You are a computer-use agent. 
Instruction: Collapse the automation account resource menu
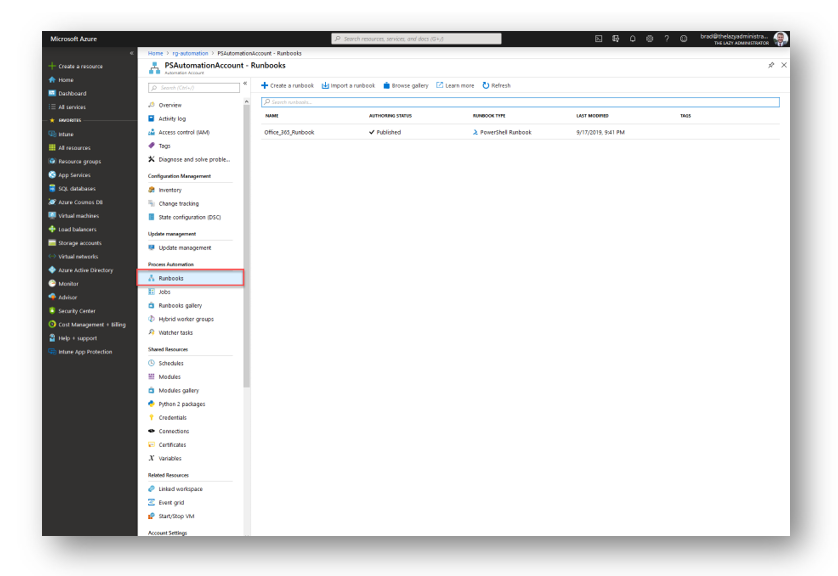pyautogui.click(x=245, y=83)
